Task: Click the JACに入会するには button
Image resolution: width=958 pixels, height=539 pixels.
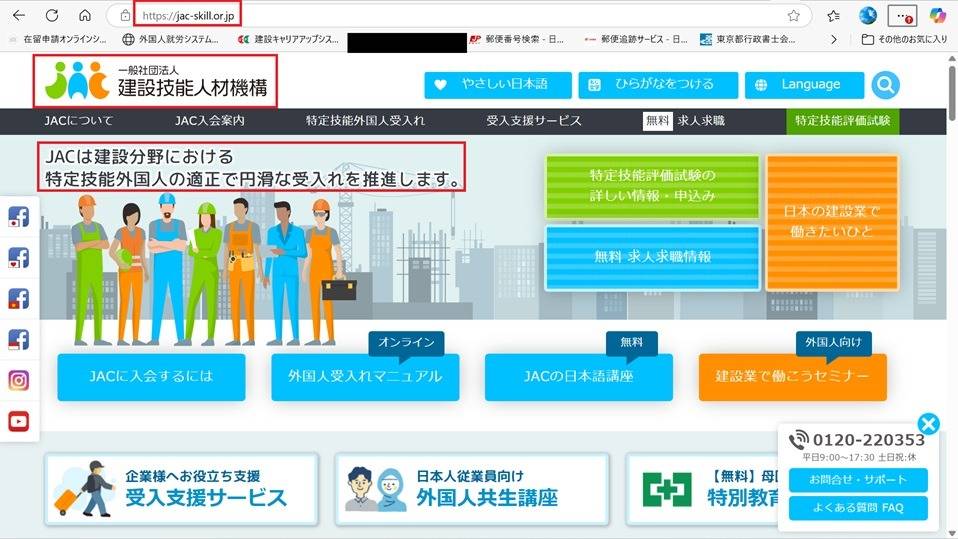Action: point(151,377)
